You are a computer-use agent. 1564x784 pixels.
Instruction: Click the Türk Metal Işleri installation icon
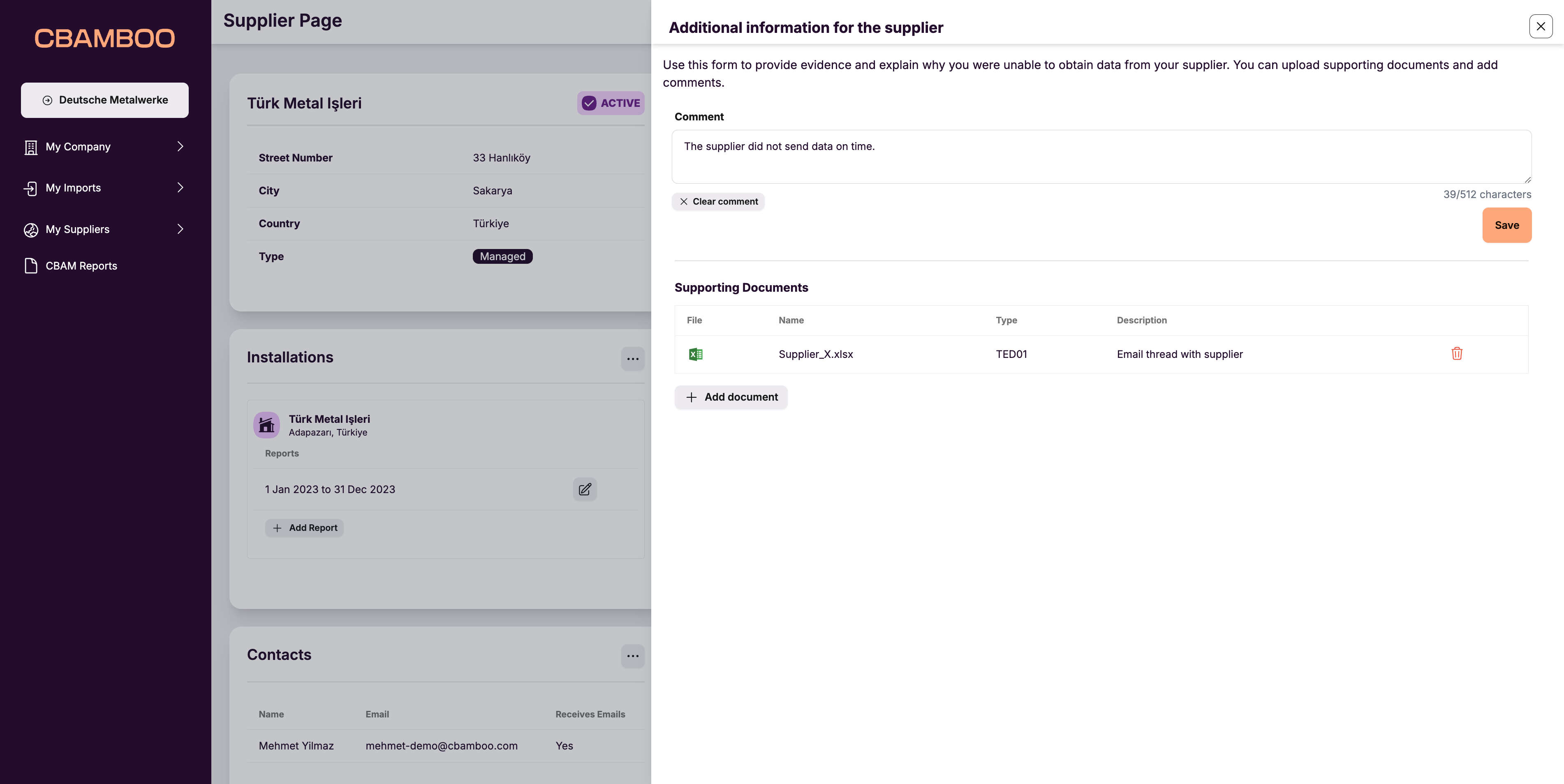[266, 424]
